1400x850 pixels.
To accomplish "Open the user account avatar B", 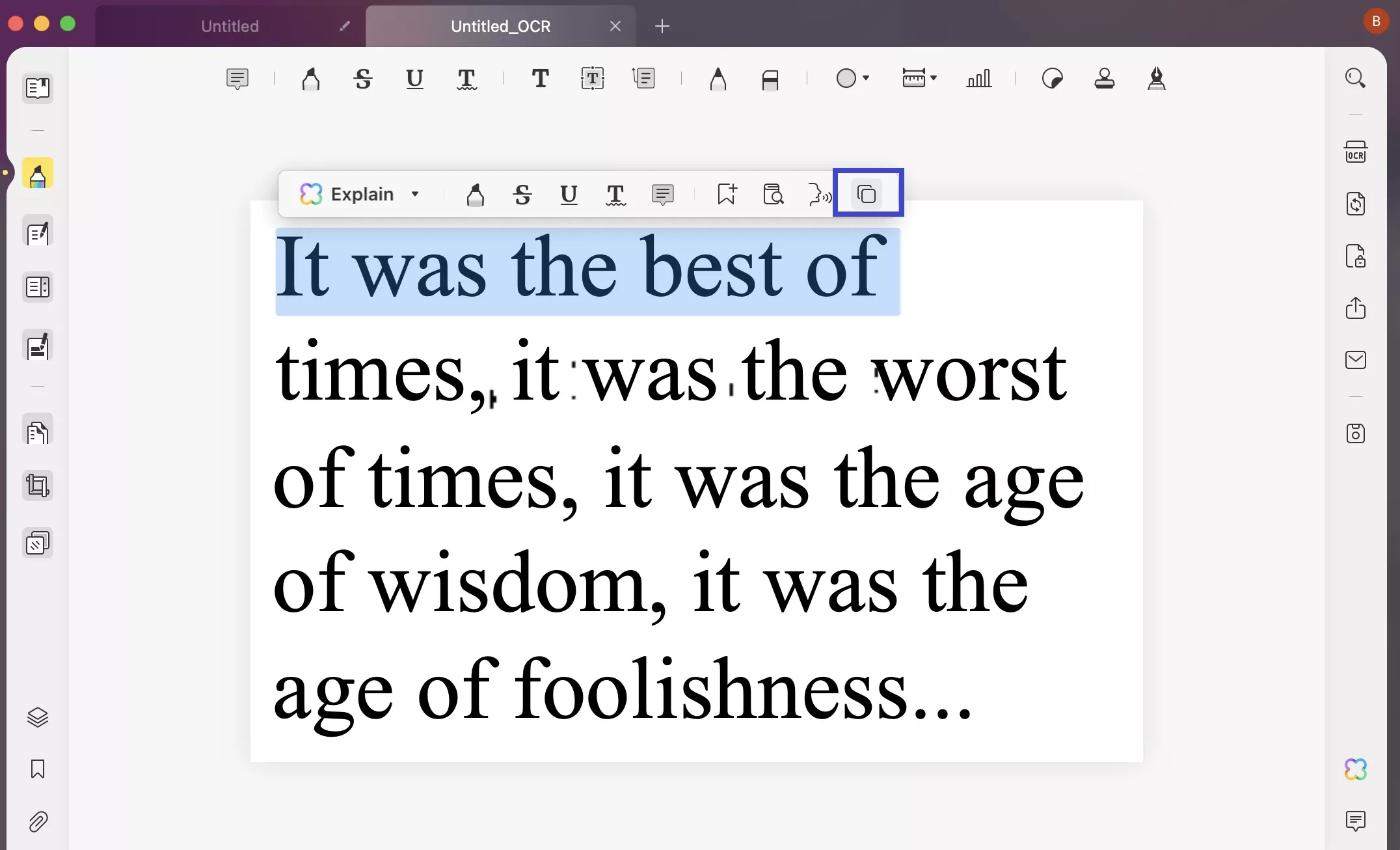I will (x=1375, y=21).
